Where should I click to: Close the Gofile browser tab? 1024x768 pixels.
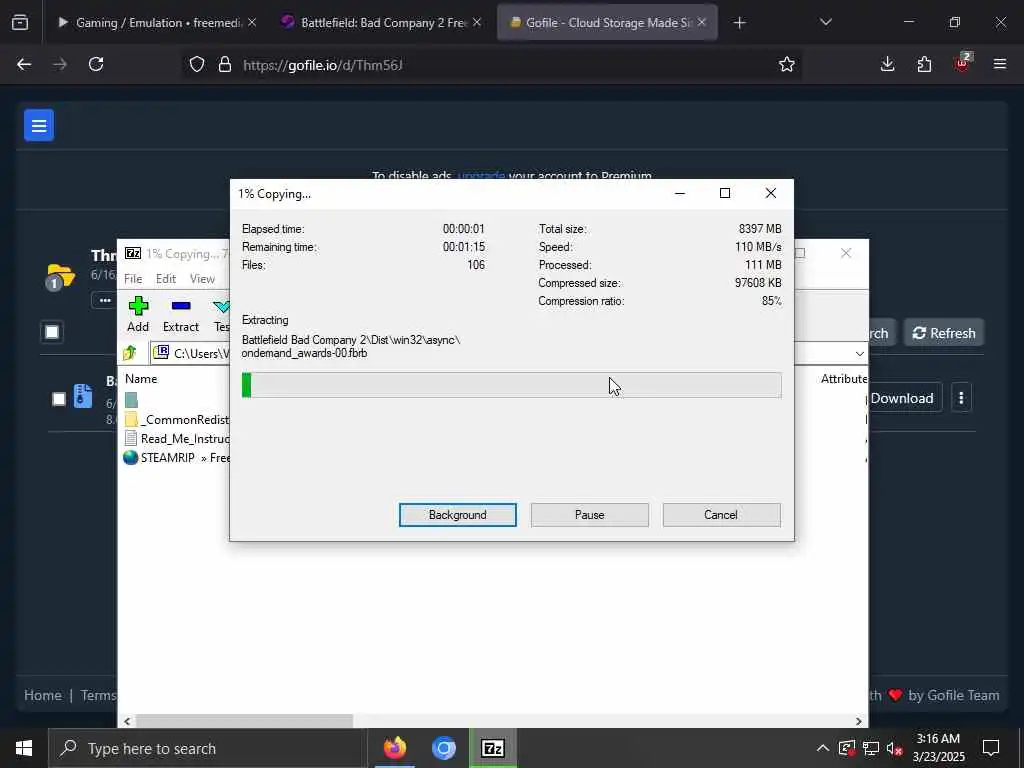point(701,23)
